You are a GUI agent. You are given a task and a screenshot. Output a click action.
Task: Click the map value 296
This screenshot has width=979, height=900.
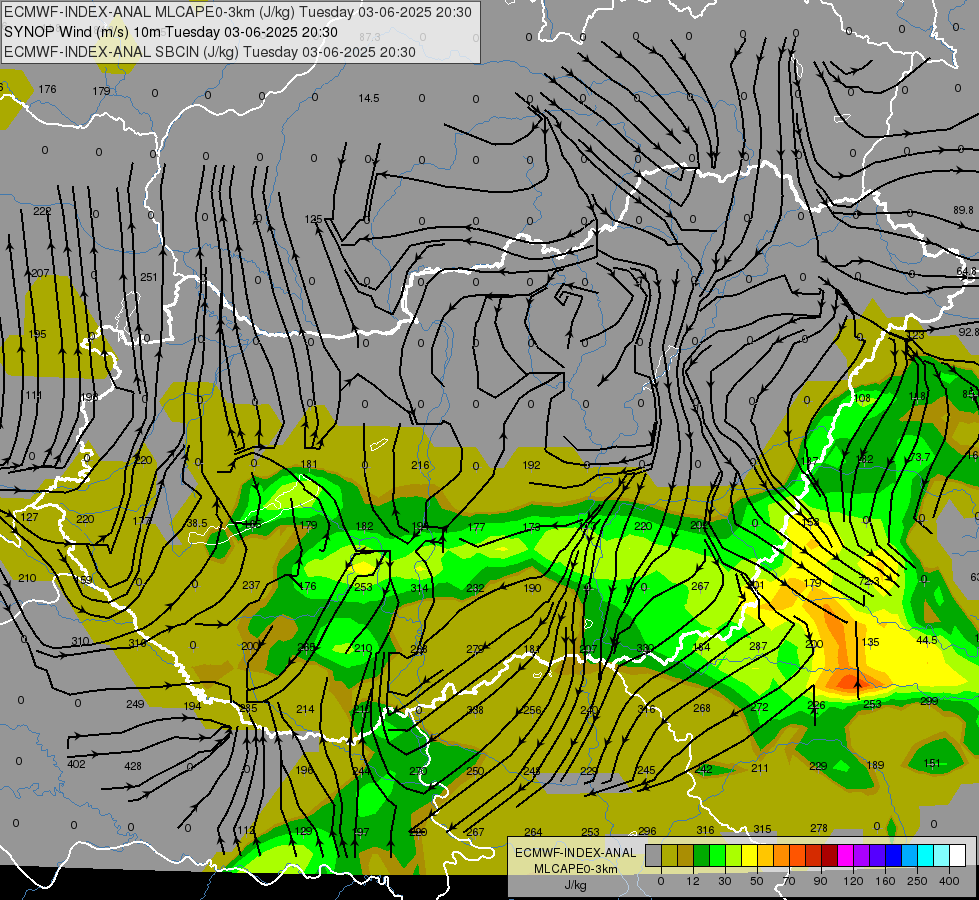pos(647,831)
